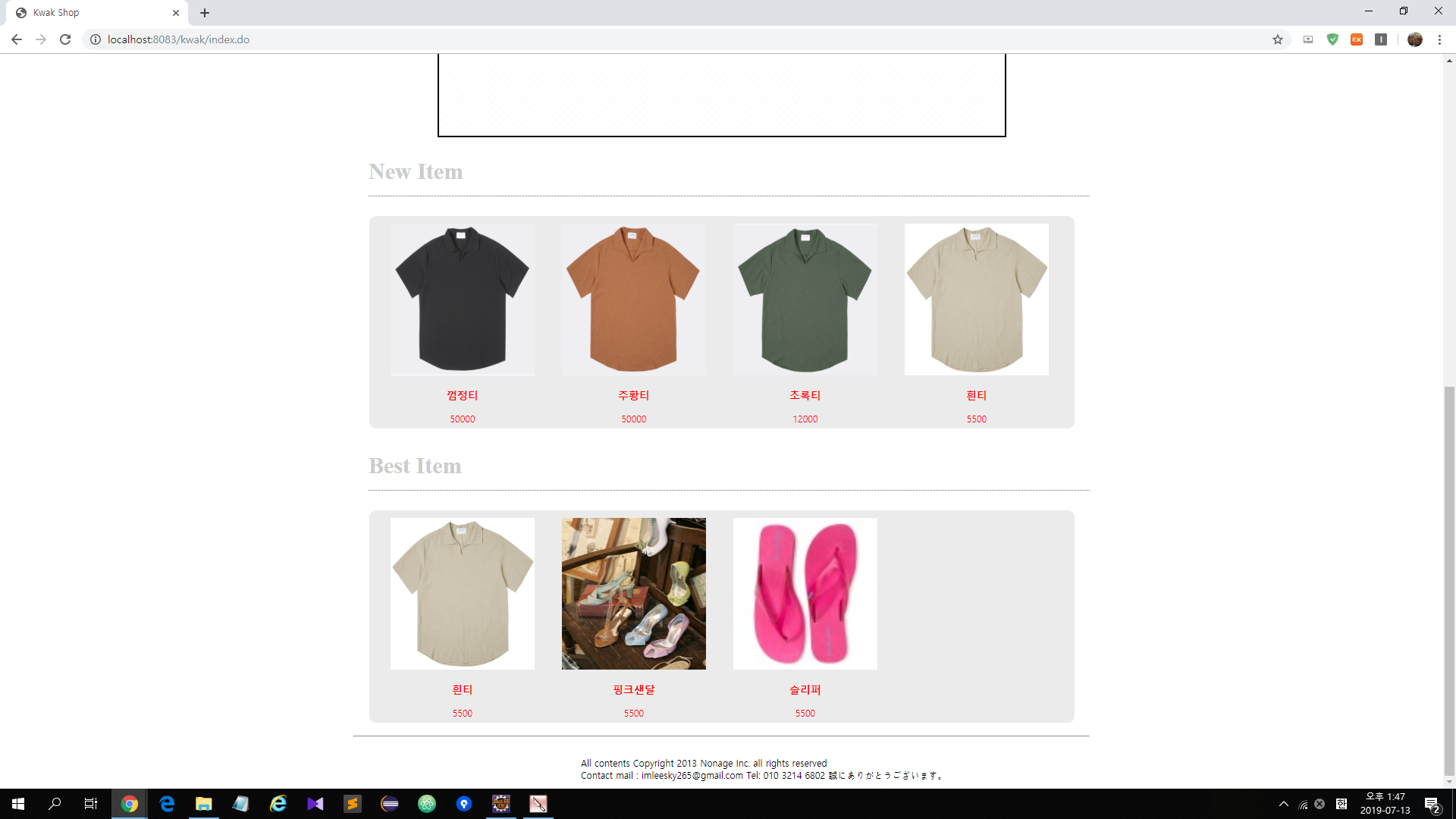Open the 주황티 product link
The image size is (1456, 819).
633,395
